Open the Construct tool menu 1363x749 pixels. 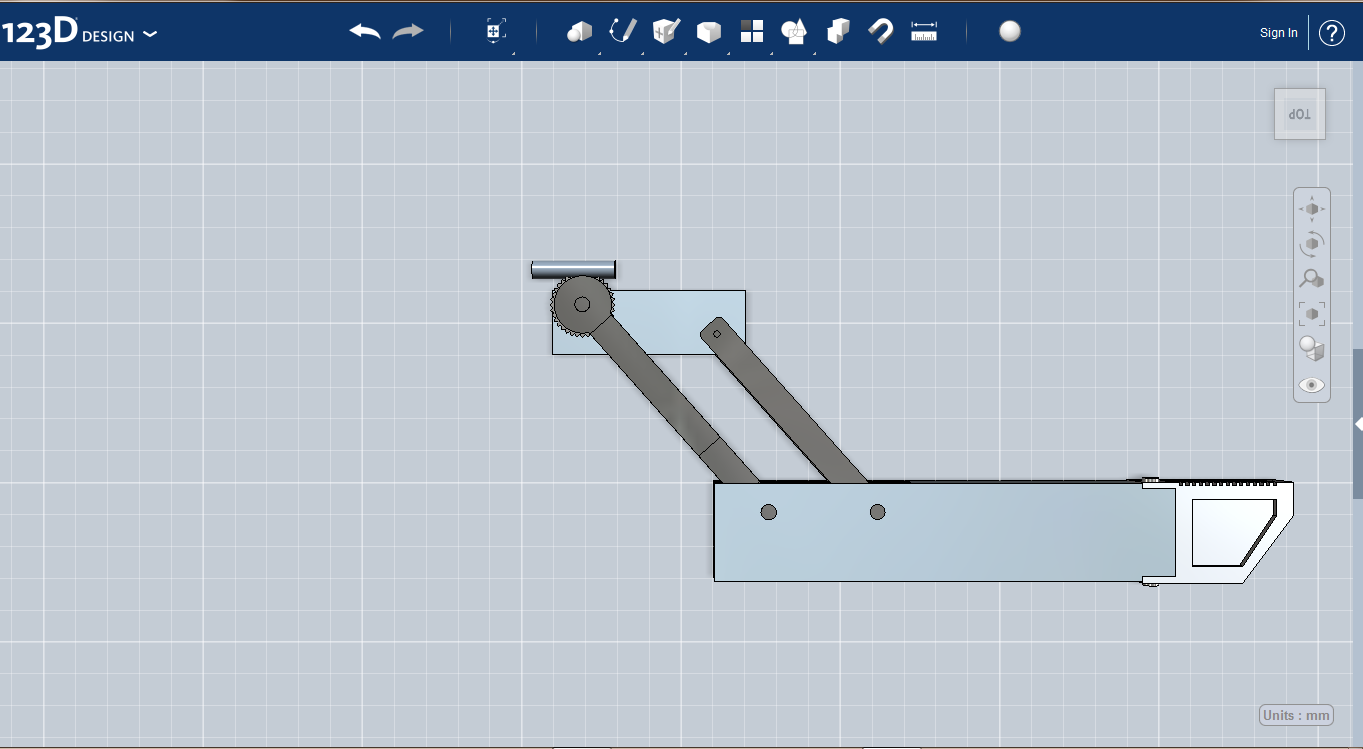click(666, 31)
